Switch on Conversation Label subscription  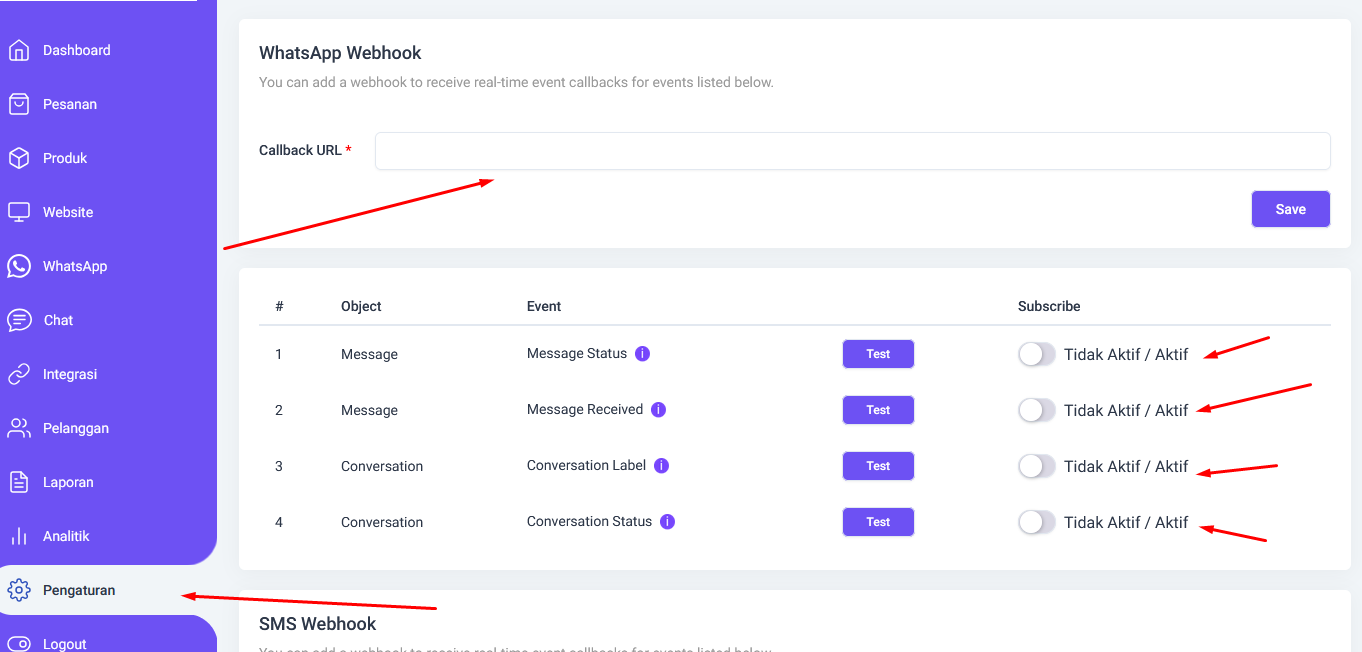tap(1037, 466)
